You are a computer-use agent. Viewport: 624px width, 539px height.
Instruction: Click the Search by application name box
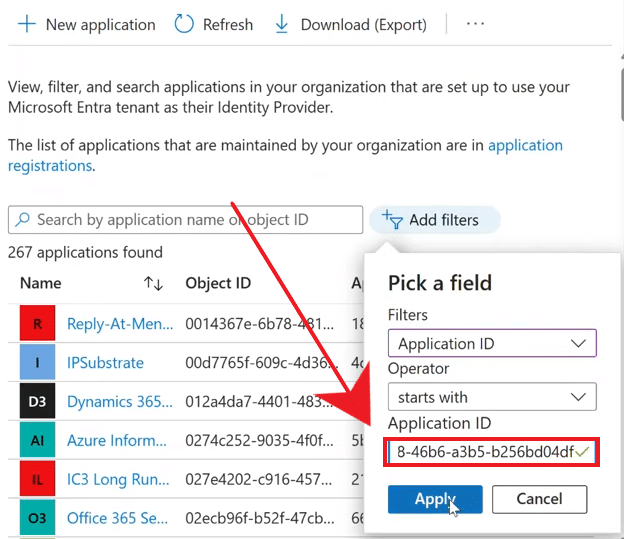point(186,220)
